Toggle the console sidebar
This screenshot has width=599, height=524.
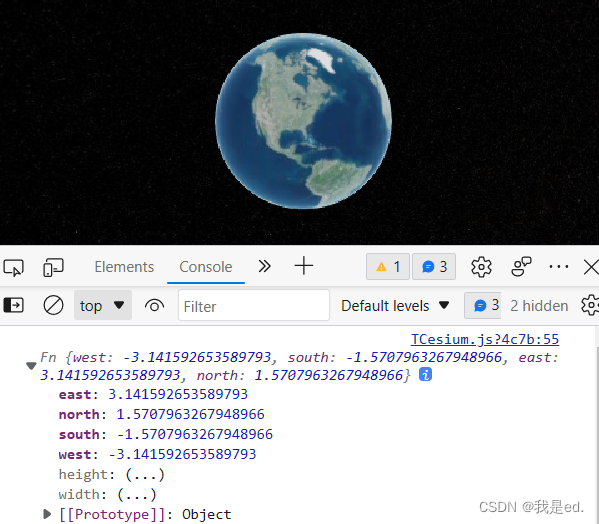tap(14, 306)
